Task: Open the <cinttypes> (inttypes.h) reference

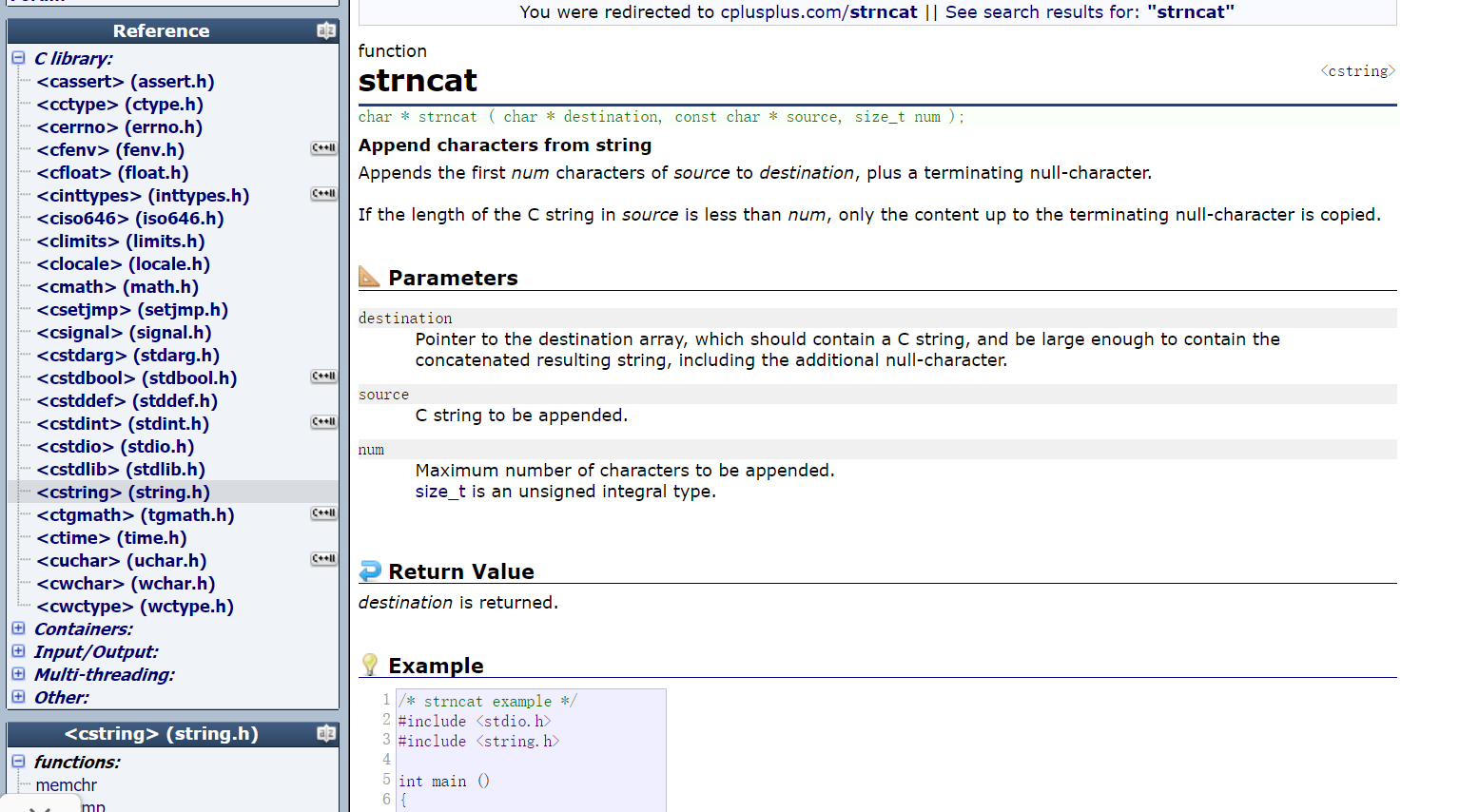Action: tap(143, 196)
